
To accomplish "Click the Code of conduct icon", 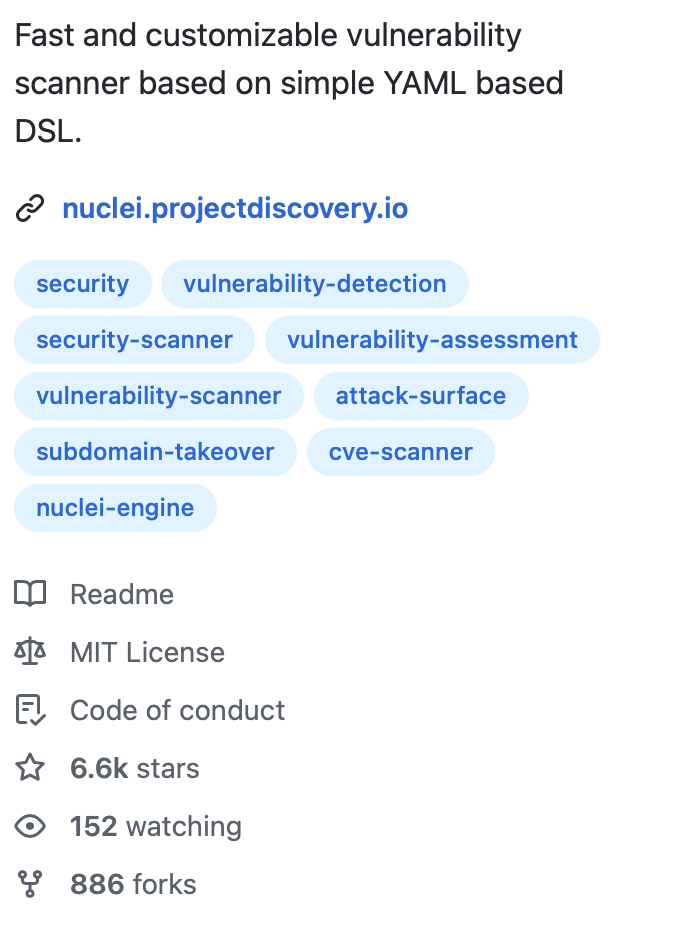I will coord(30,711).
